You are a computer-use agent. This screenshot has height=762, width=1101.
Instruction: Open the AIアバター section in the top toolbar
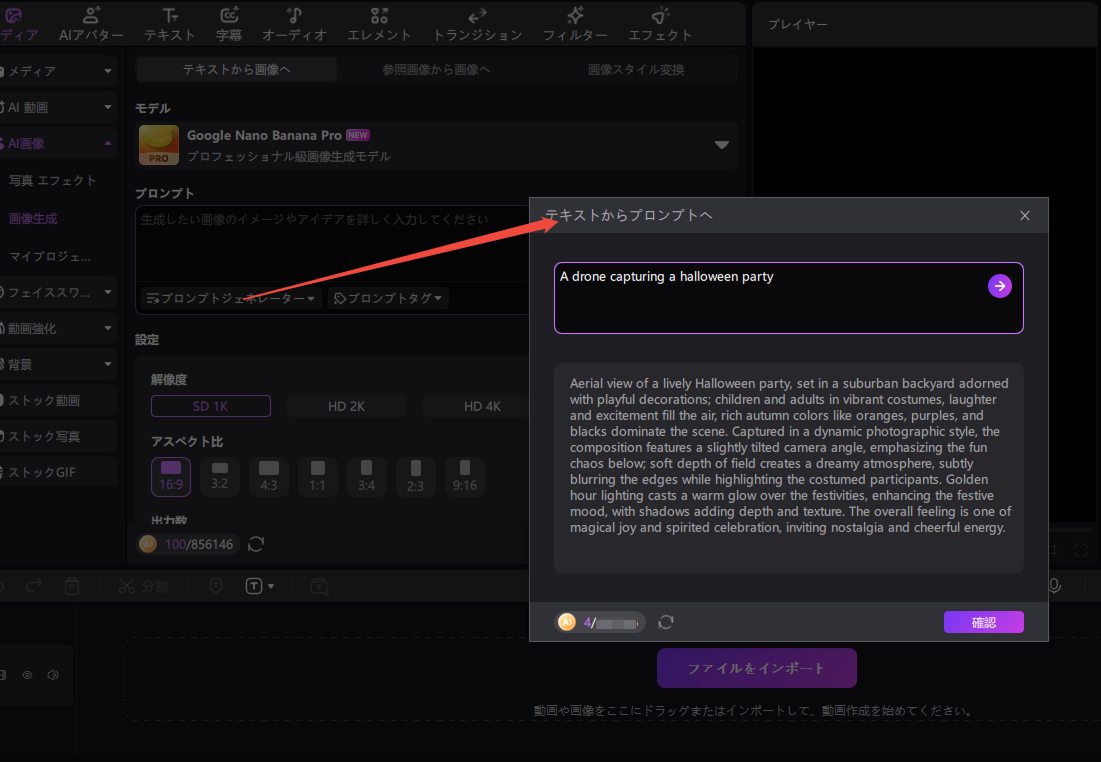[x=91, y=24]
